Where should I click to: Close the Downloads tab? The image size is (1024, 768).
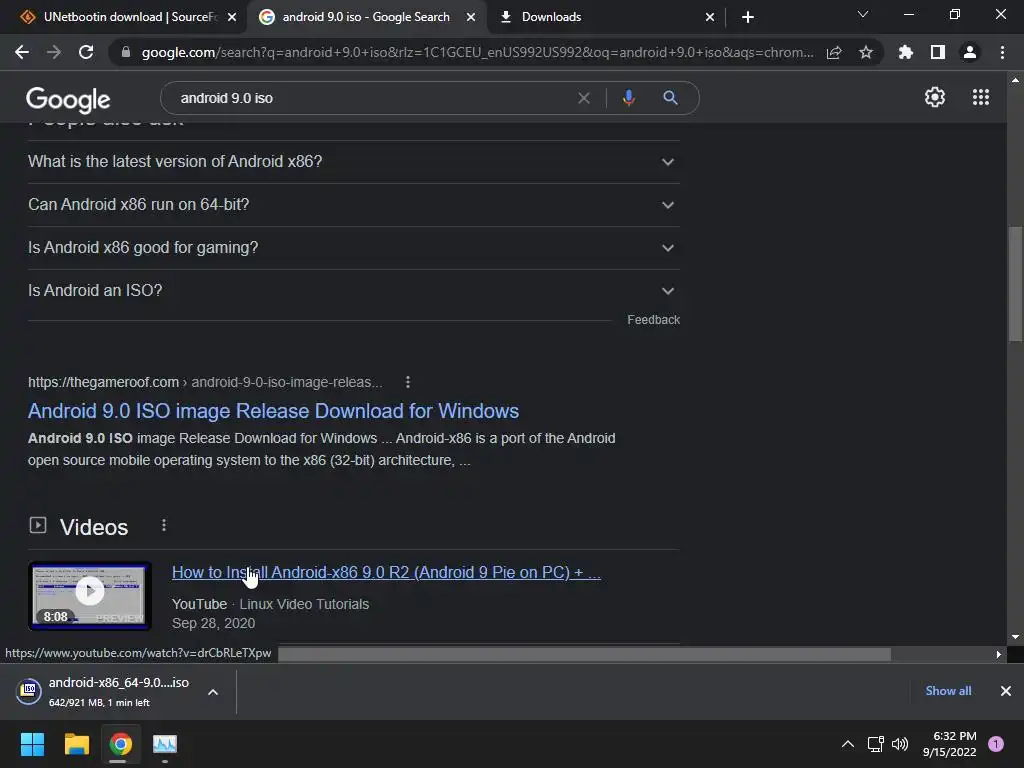point(710,17)
